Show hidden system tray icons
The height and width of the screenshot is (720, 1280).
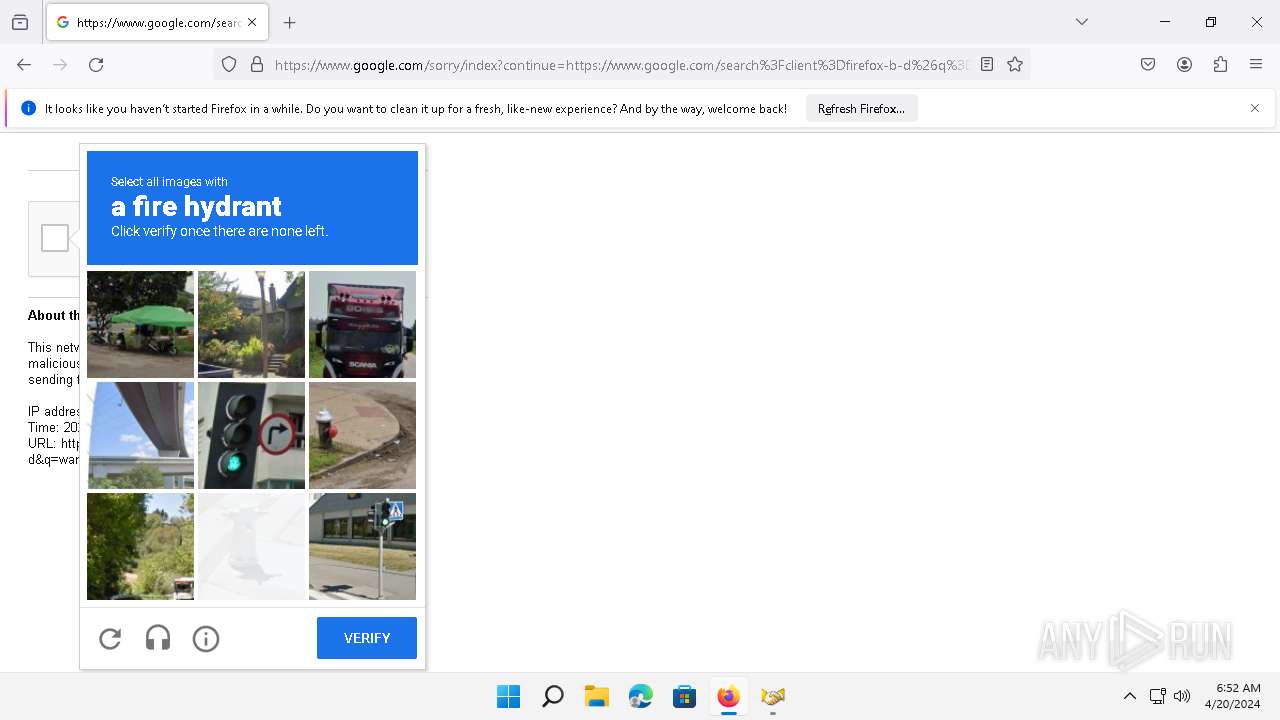pyautogui.click(x=1130, y=696)
